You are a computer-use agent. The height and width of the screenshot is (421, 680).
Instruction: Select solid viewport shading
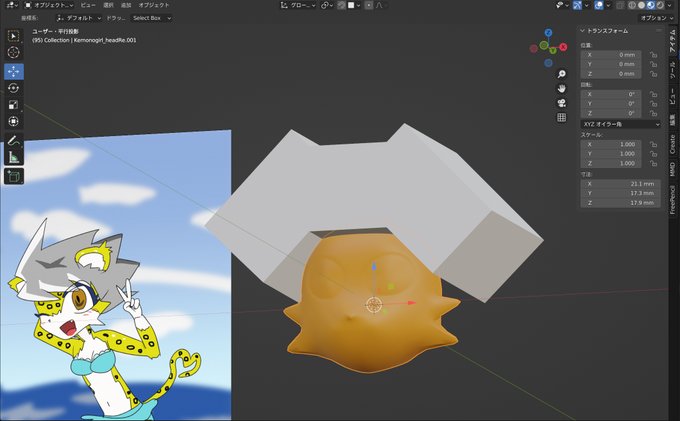(x=641, y=5)
